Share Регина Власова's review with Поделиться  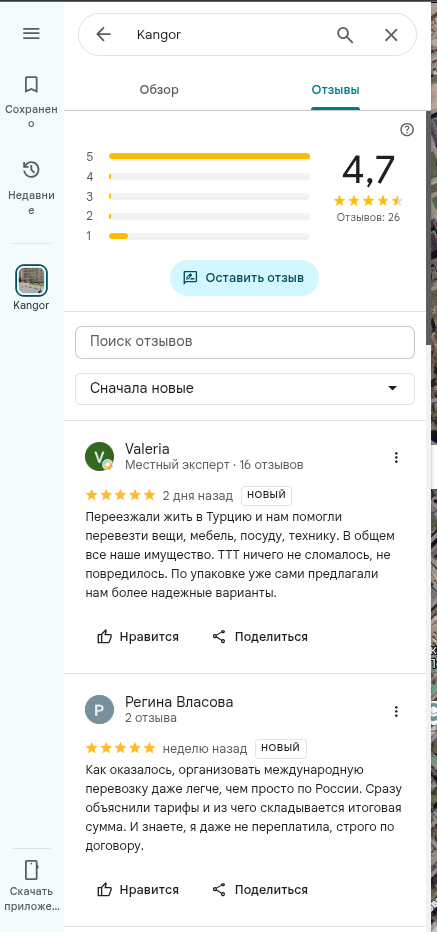click(x=260, y=890)
